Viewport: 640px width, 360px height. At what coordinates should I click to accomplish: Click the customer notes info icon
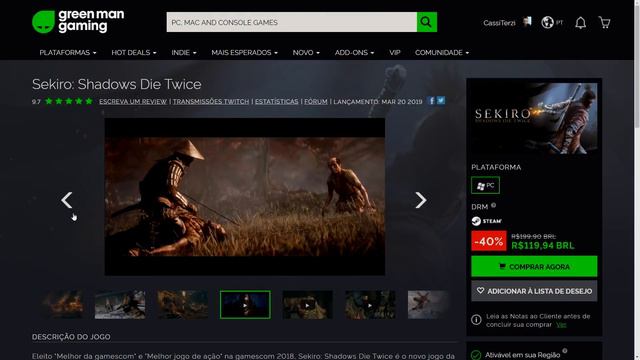tap(476, 320)
